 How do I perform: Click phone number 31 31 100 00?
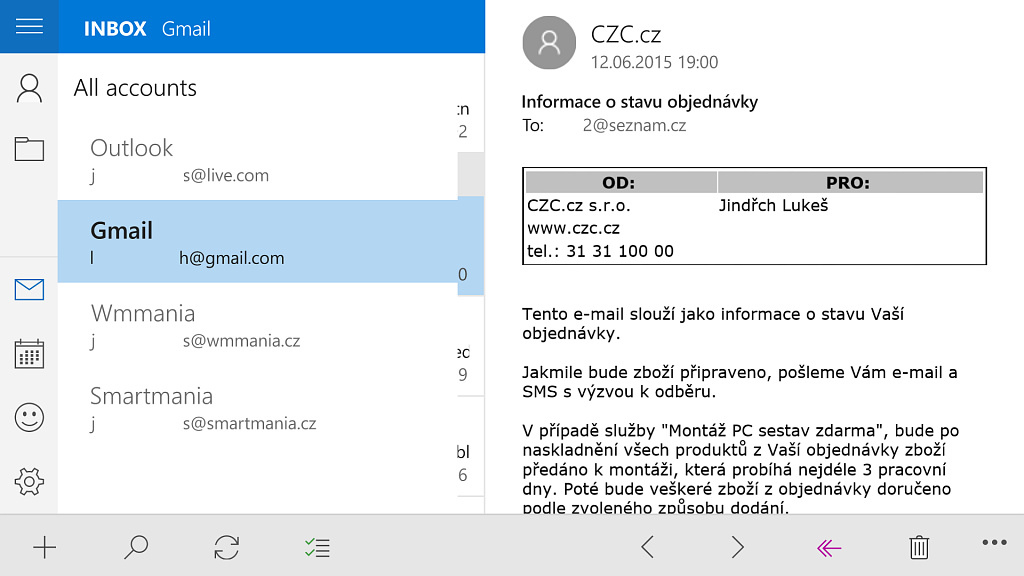[x=620, y=251]
